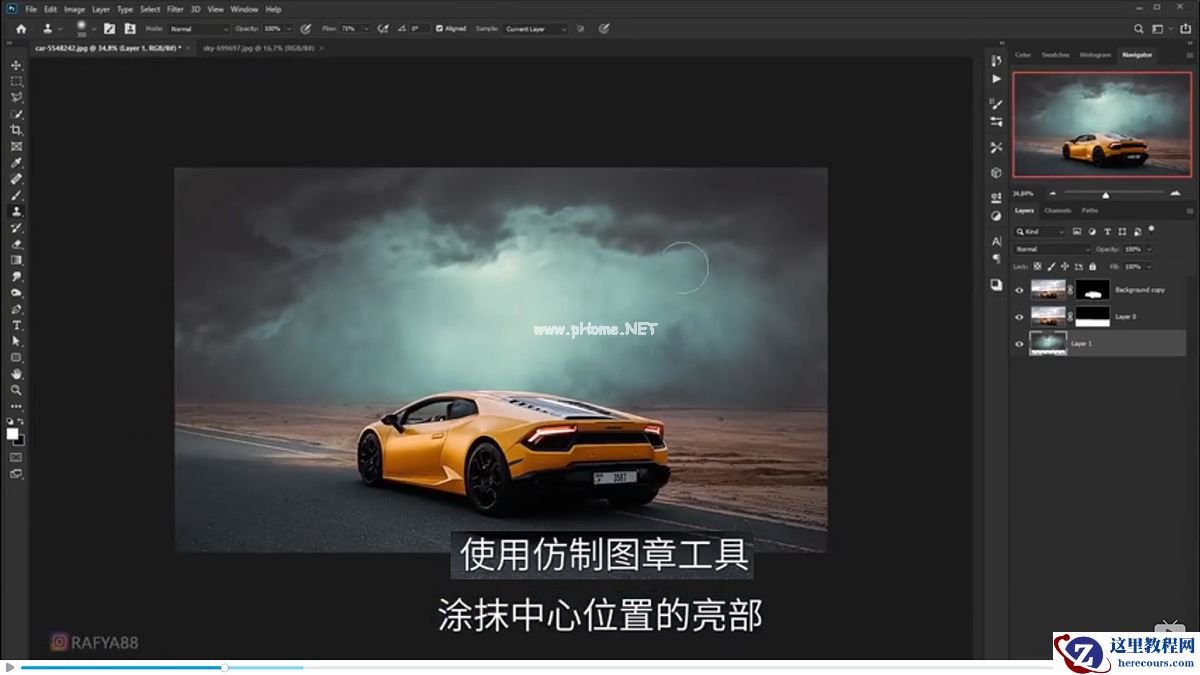Select the Type tool
The width and height of the screenshot is (1200, 675).
click(x=15, y=325)
